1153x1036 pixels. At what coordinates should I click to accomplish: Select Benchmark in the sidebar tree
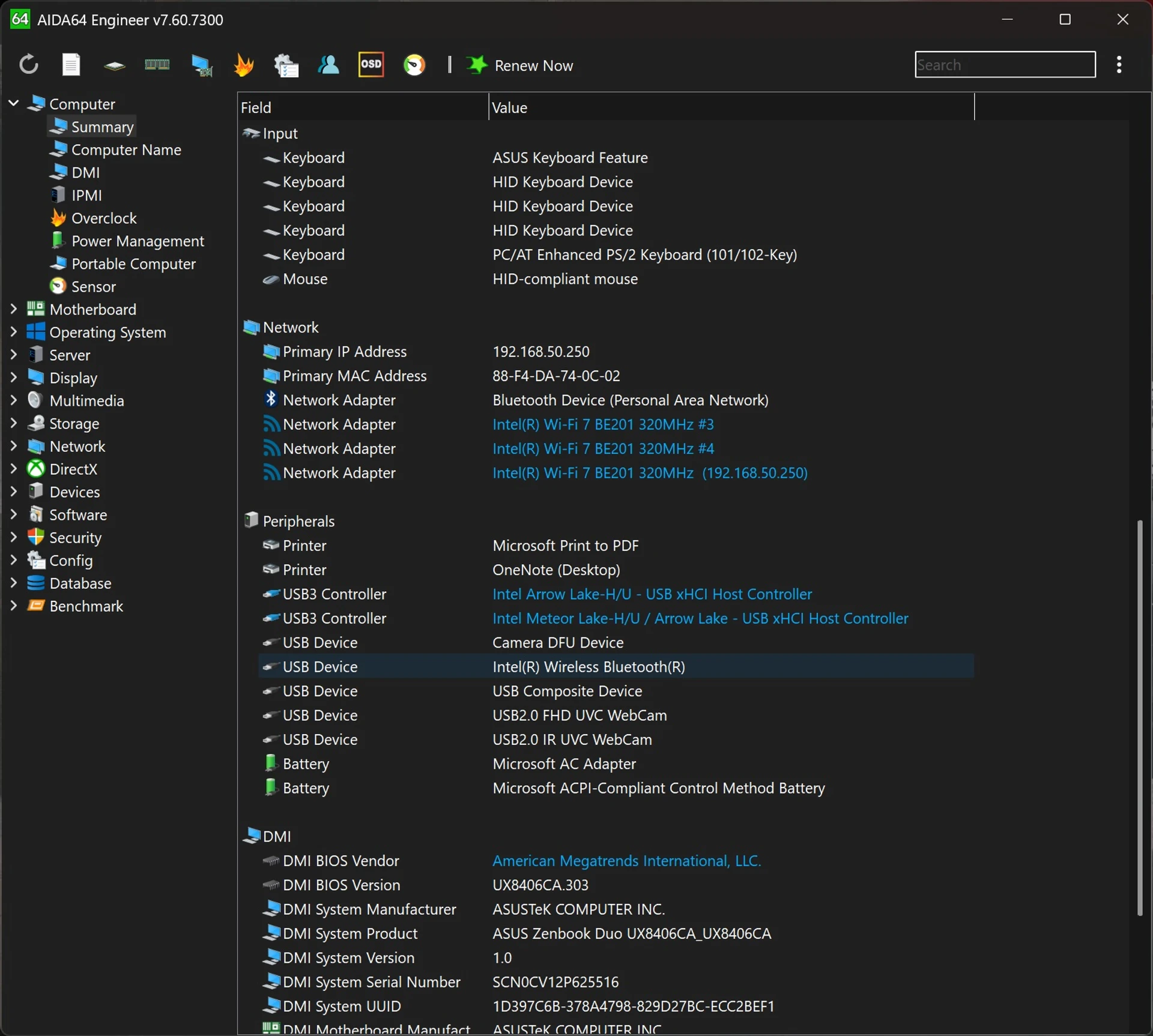[x=75, y=606]
